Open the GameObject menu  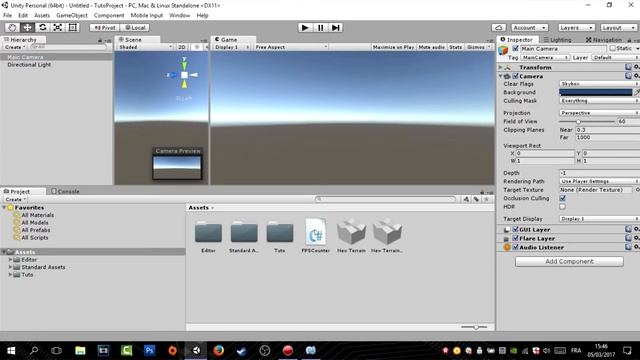click(72, 15)
